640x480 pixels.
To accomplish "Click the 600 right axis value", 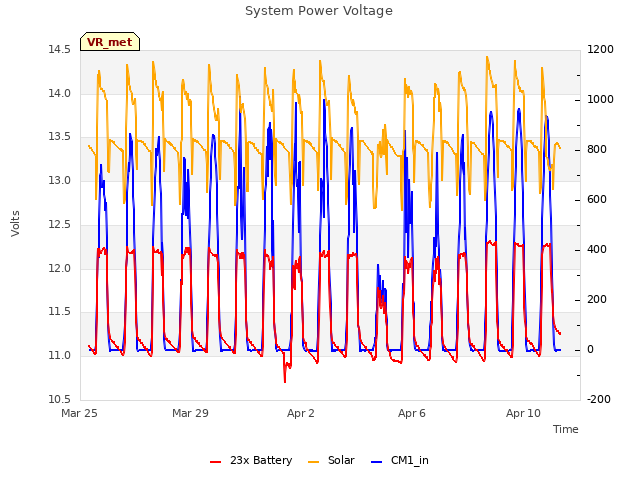I will point(597,200).
